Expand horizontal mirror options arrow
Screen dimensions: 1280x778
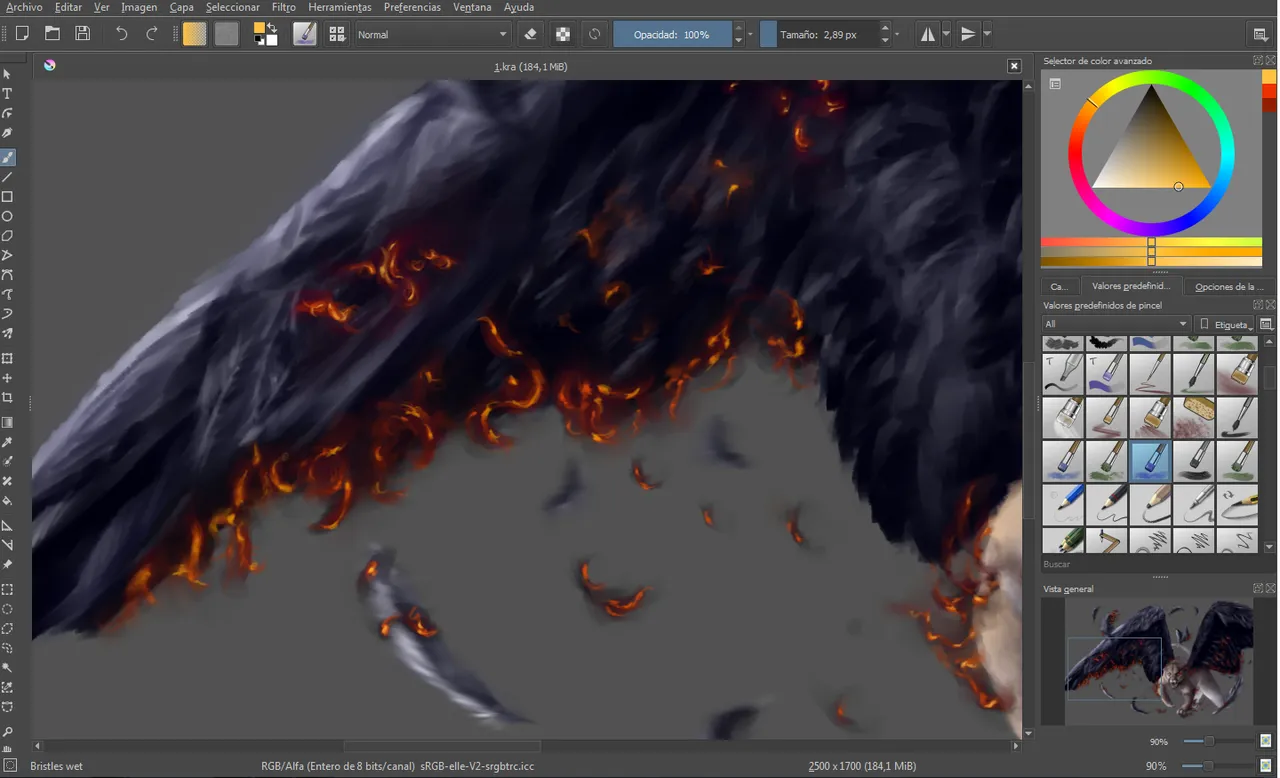coord(946,34)
